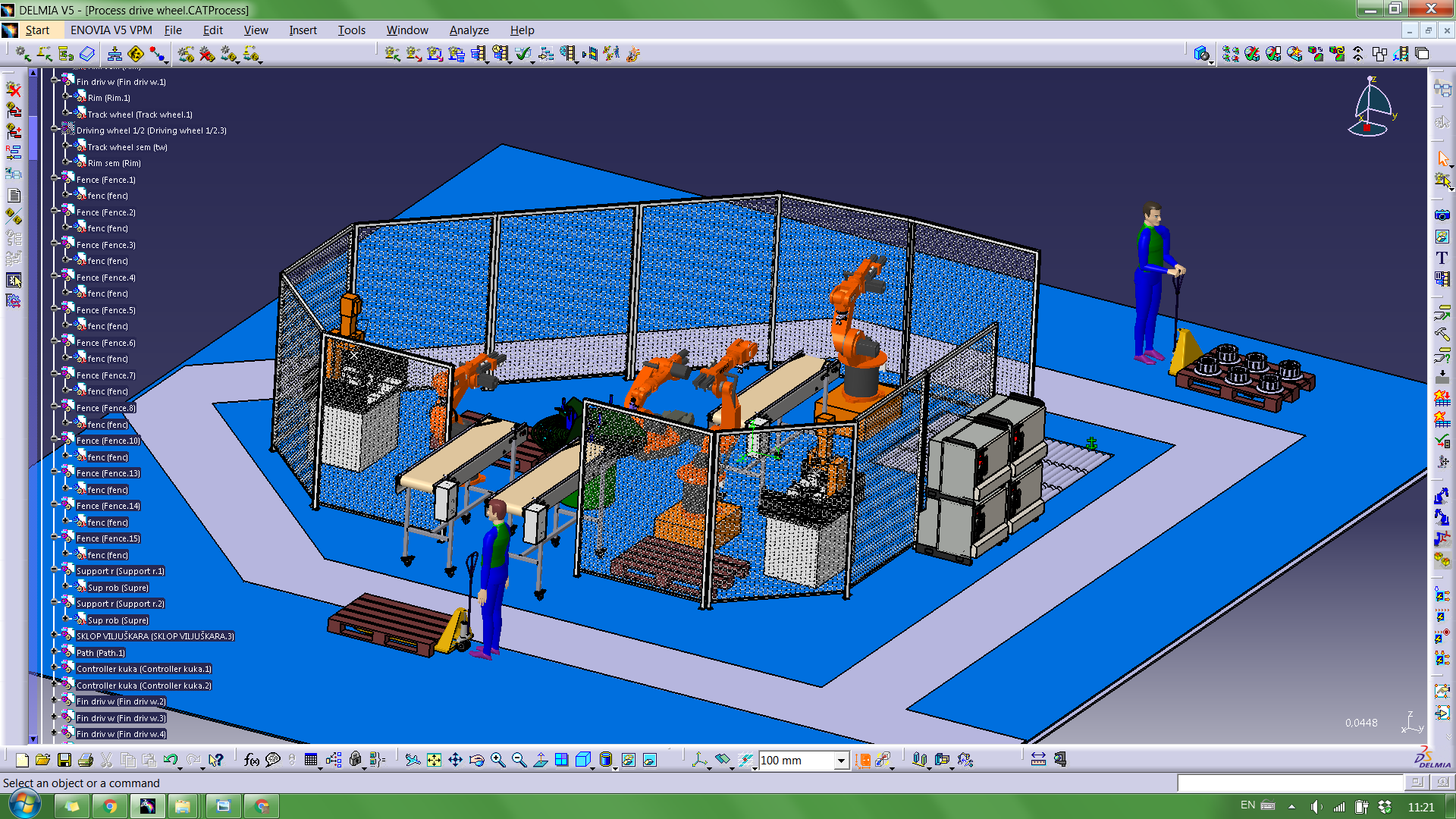Click the Print icon
The height and width of the screenshot is (819, 1456).
click(86, 760)
